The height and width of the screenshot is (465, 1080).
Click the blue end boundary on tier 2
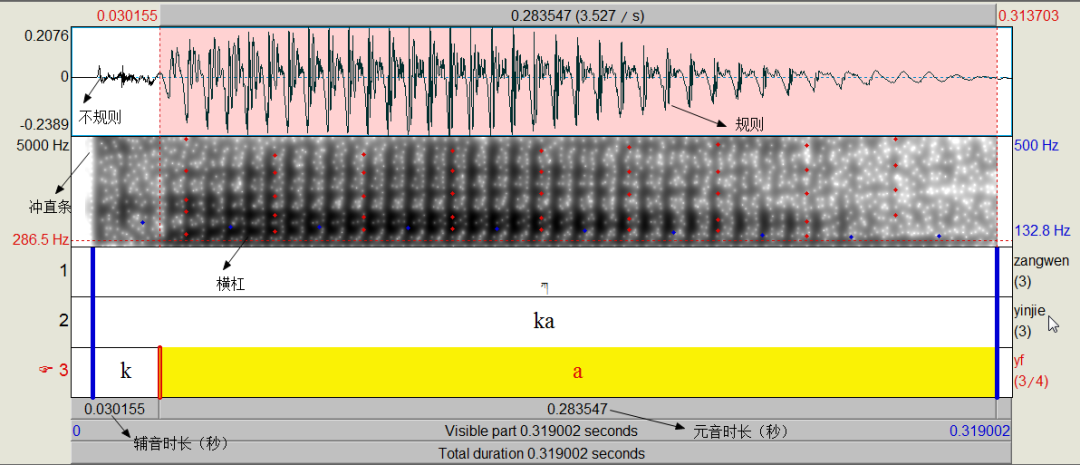pyautogui.click(x=997, y=322)
